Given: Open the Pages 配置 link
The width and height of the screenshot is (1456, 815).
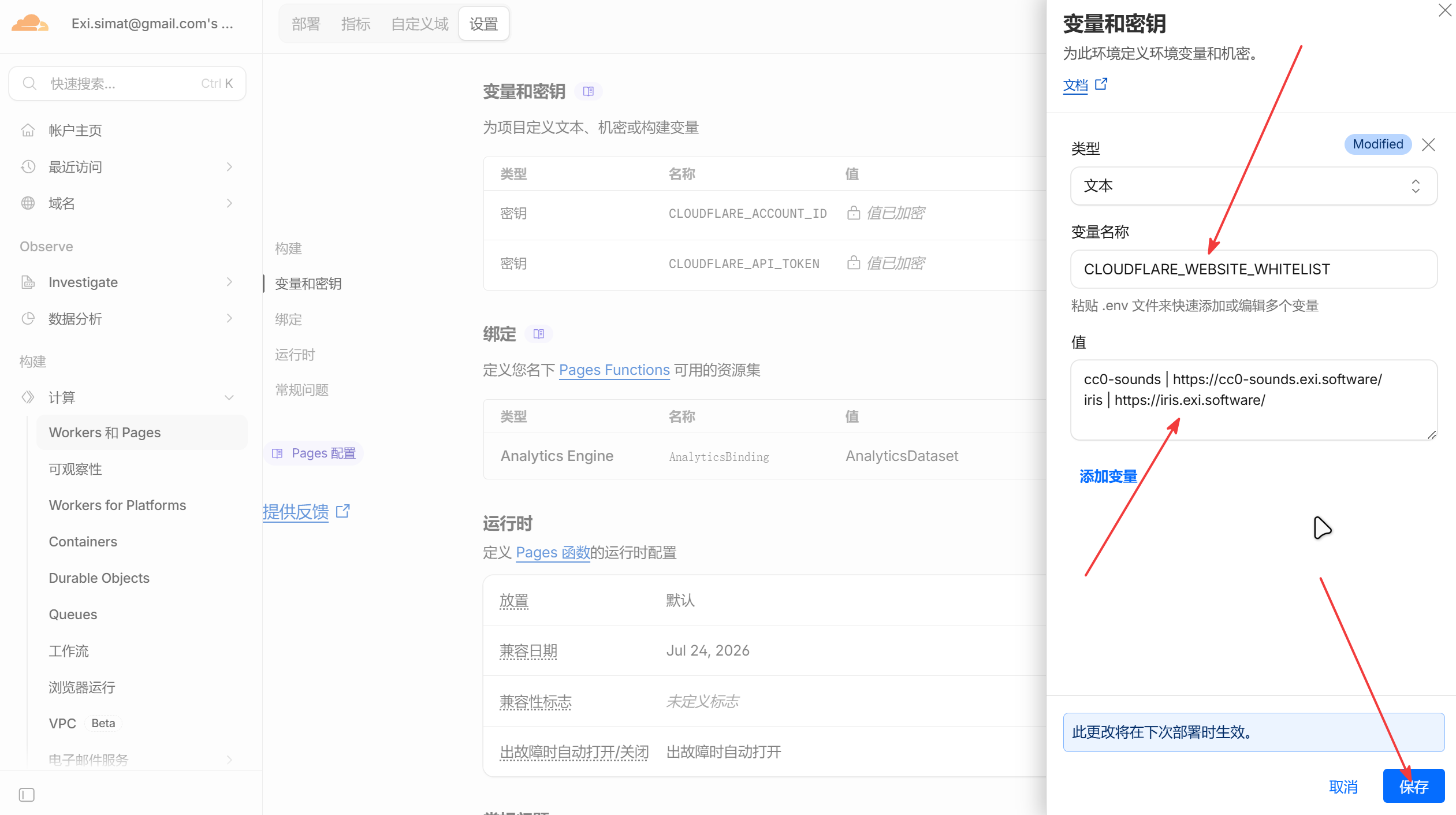Looking at the screenshot, I should click(314, 453).
